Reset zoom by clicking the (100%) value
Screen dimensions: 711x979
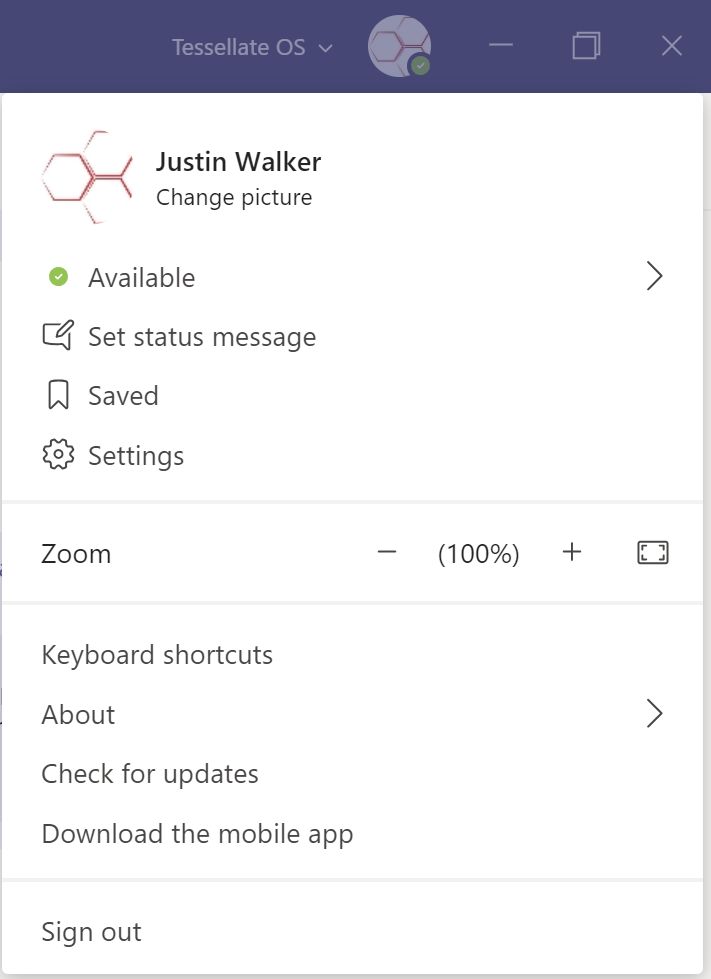[479, 554]
